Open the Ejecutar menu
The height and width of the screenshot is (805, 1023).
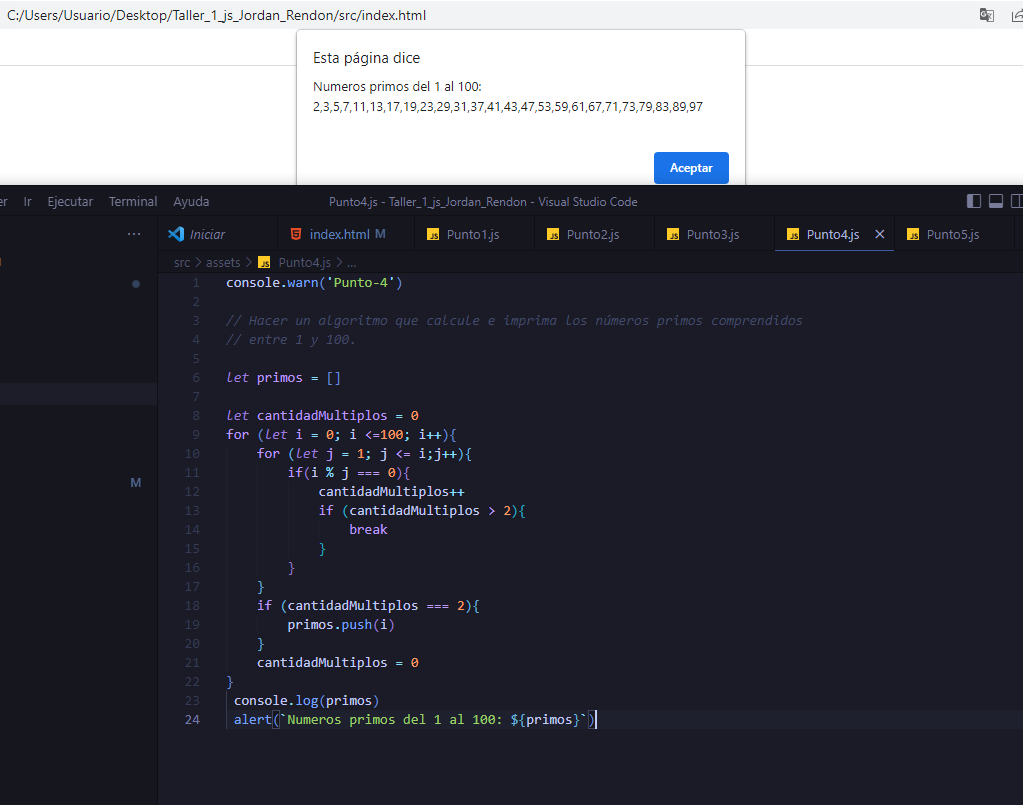(x=70, y=202)
